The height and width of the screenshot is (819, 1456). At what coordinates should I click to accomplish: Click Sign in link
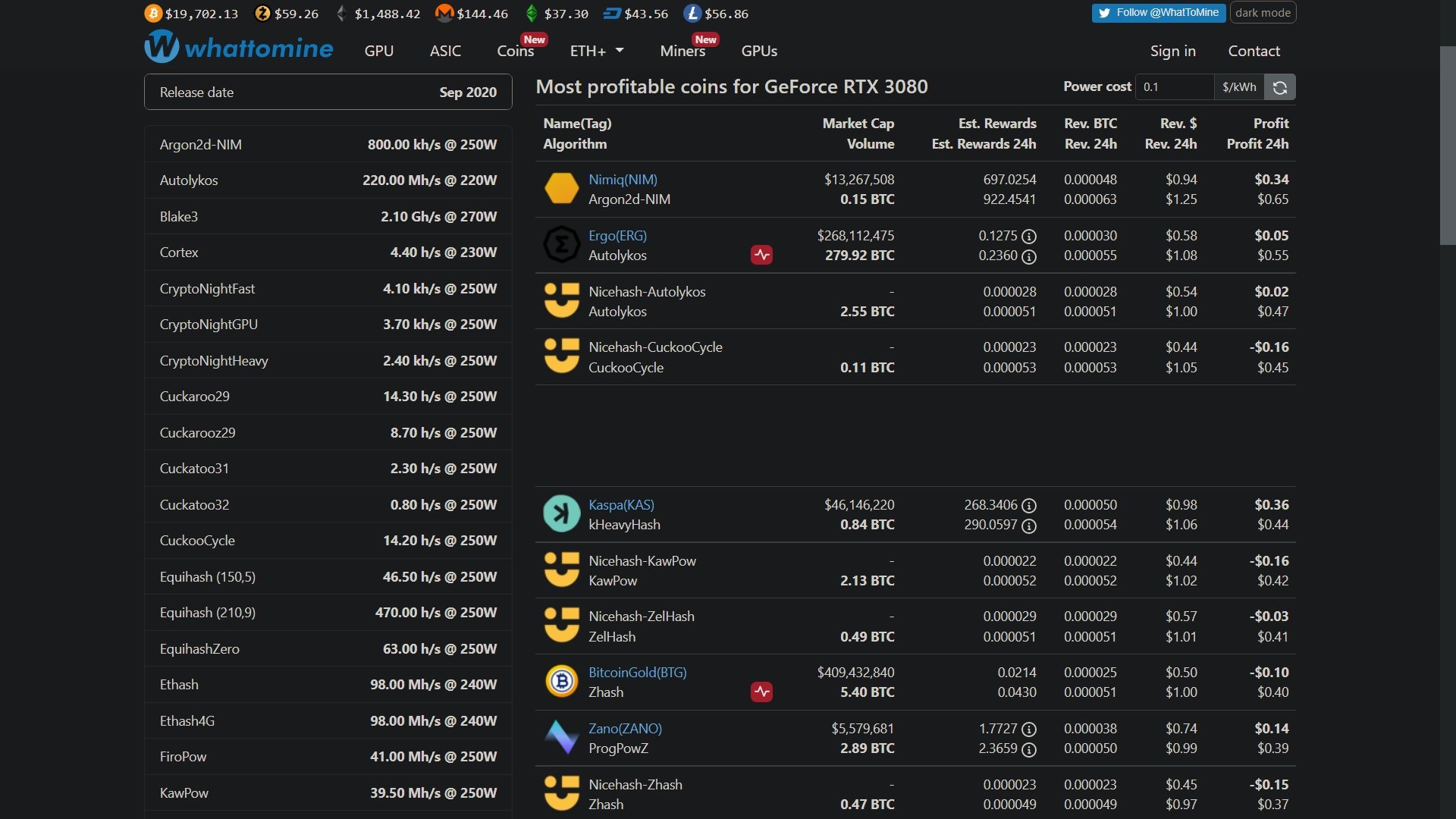(1172, 51)
